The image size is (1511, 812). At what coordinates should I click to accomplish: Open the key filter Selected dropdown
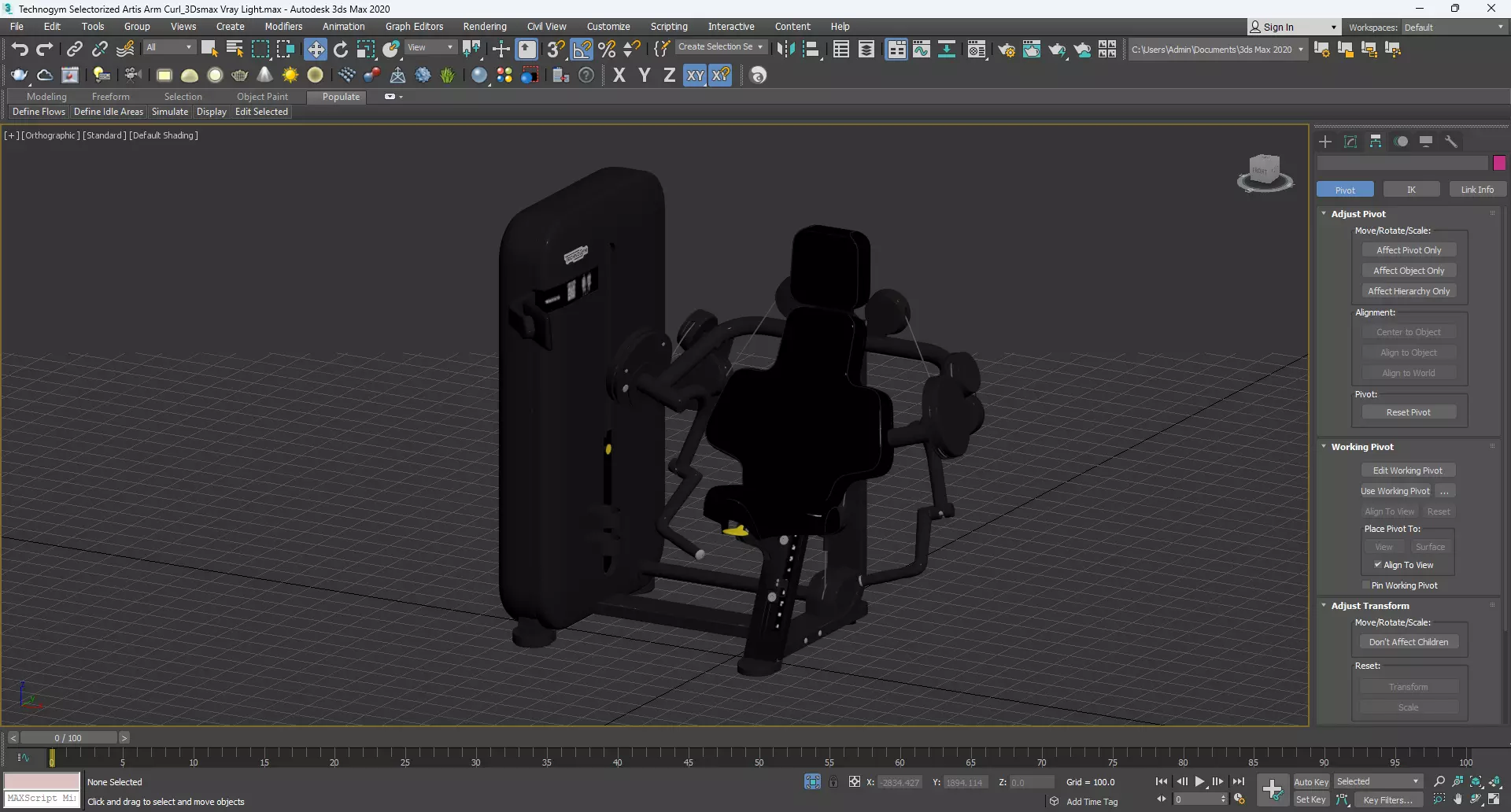point(1378,781)
